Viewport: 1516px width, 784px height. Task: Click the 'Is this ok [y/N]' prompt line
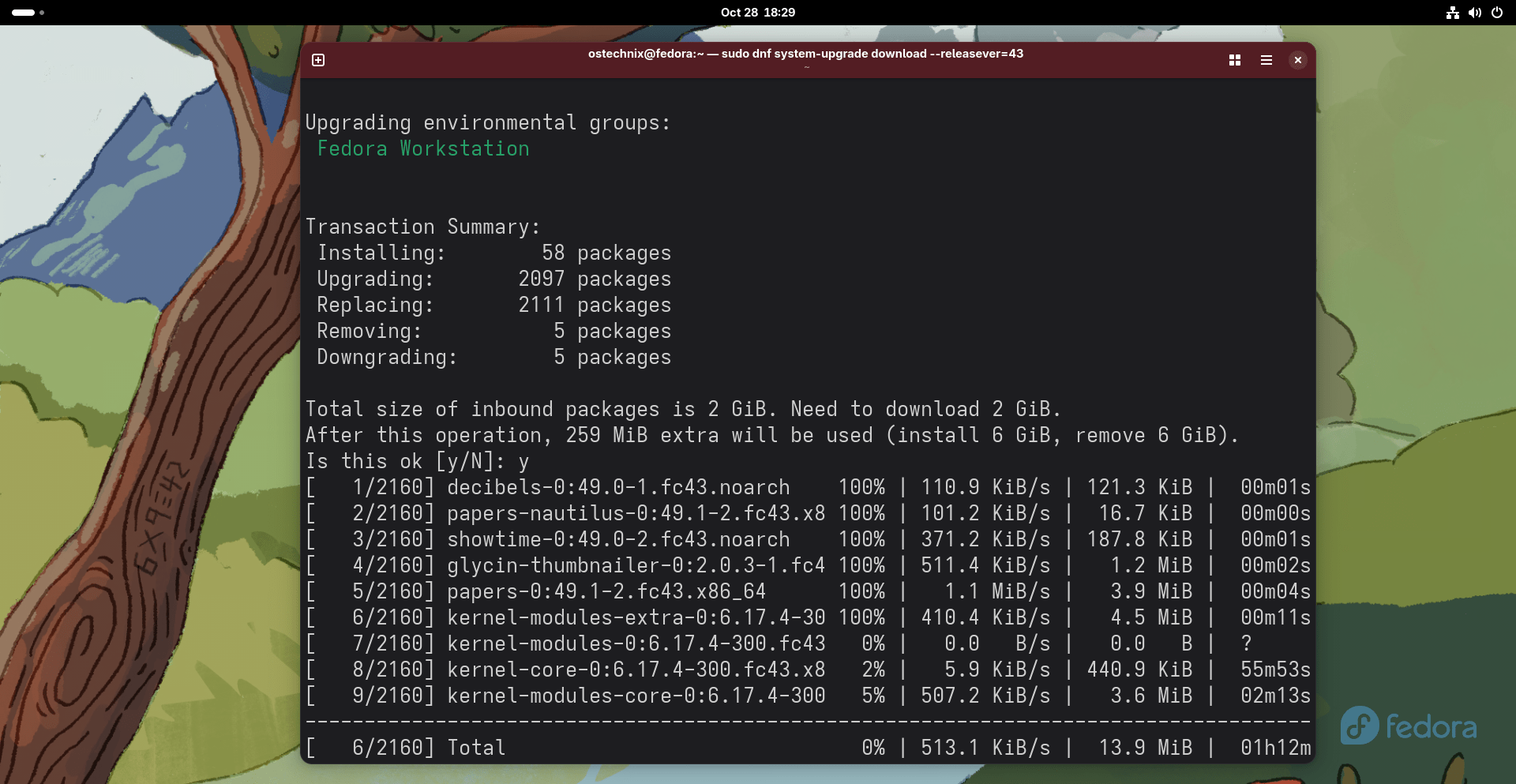[x=417, y=462]
